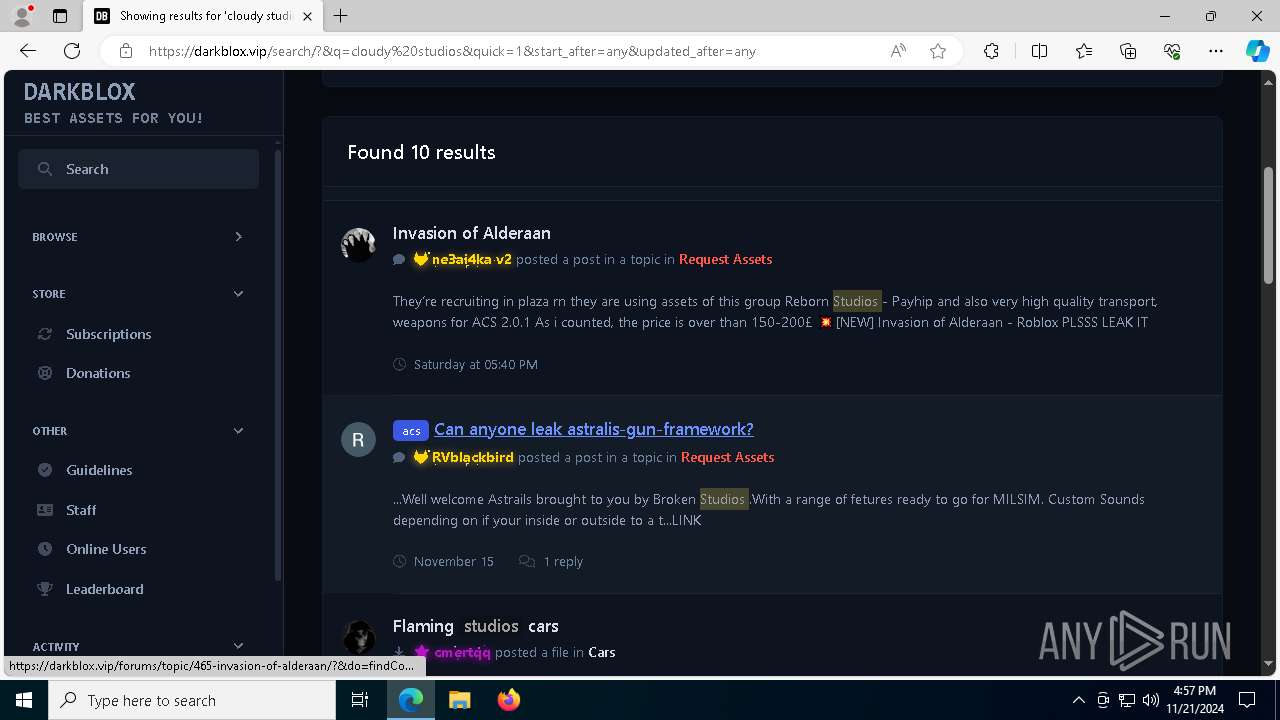Collapse the STORE section chevron
1280x720 pixels.
(x=238, y=294)
